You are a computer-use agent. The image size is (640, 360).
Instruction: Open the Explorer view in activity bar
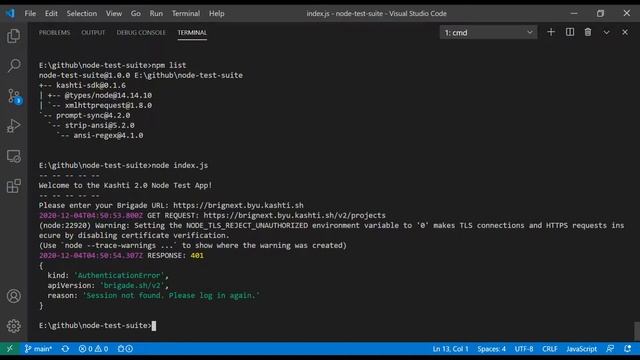point(13,36)
